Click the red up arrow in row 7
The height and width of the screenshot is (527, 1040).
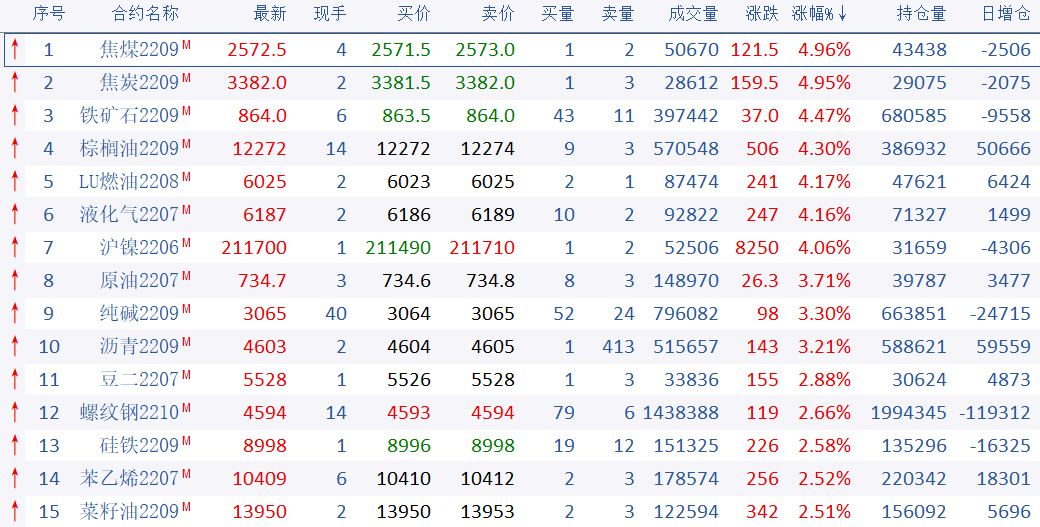tap(14, 248)
